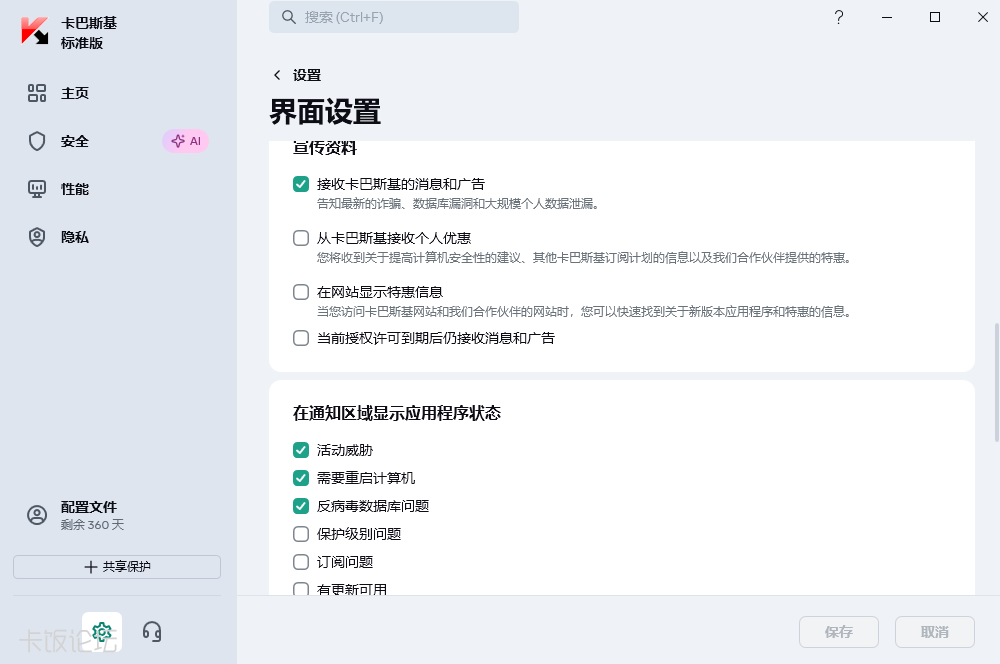1000x664 pixels.
Task: Click the 在通知区域显示应用程序状态 heading
Action: click(397, 413)
